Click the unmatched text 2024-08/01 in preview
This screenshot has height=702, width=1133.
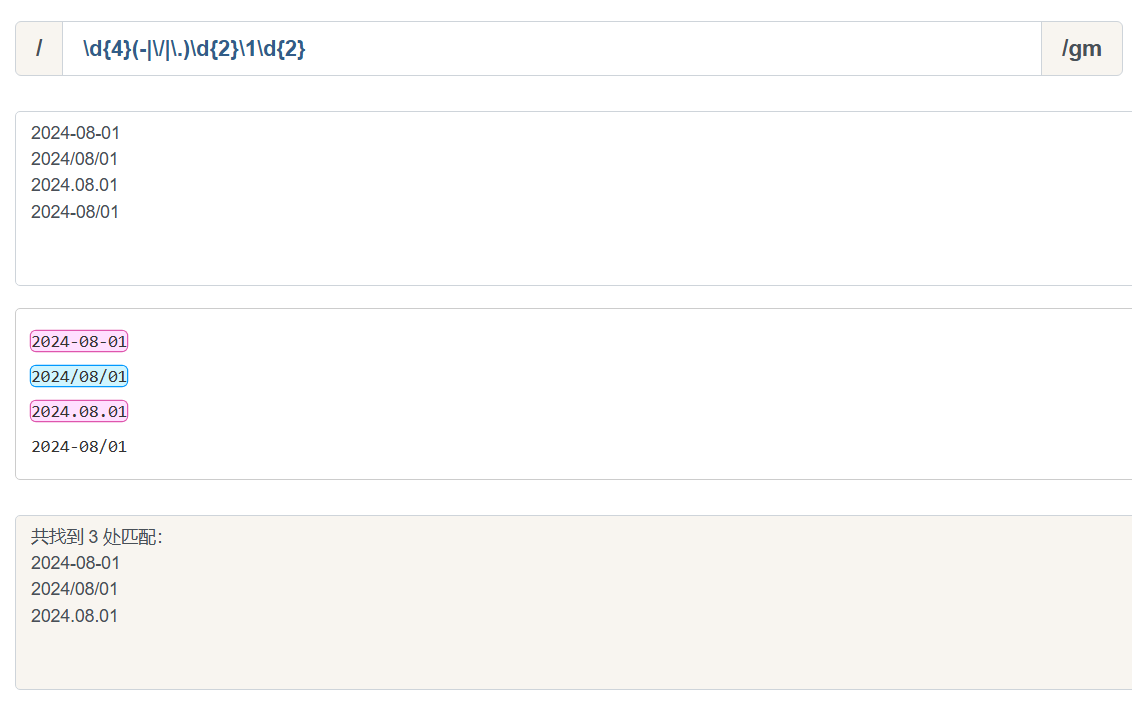pos(79,446)
